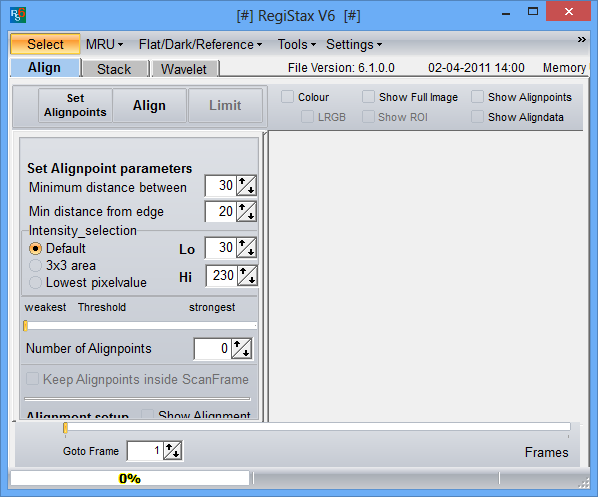Click the Limit button
Viewport: 598px width, 497px height.
(225, 105)
